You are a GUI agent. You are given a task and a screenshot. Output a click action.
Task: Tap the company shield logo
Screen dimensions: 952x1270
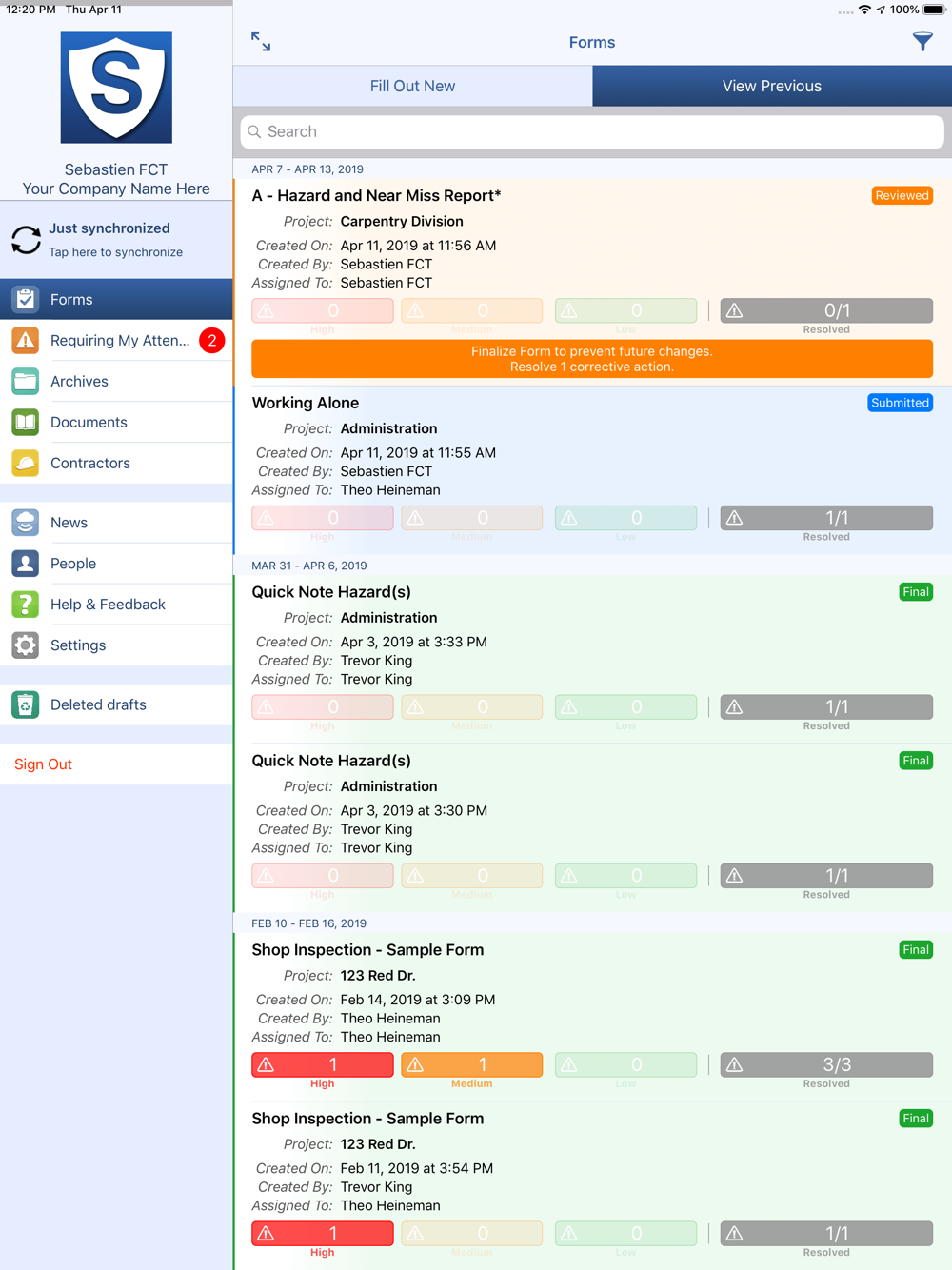point(116,88)
